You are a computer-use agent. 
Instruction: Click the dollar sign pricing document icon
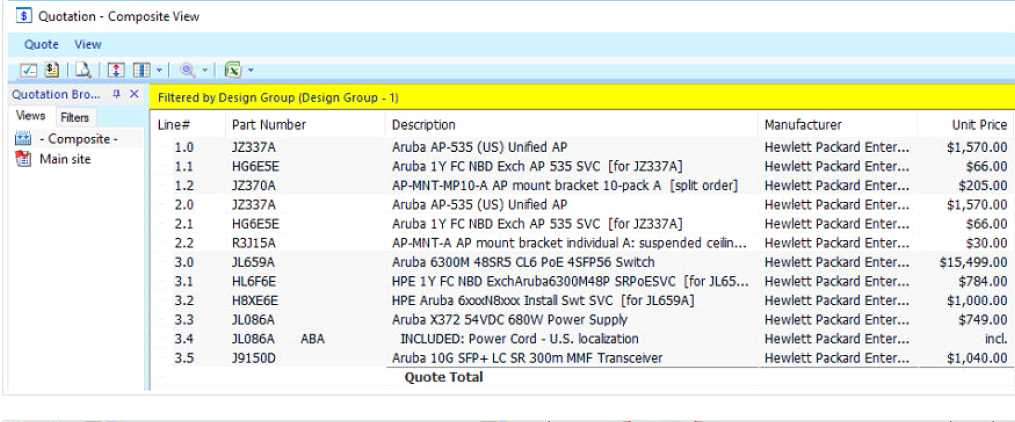tap(50, 70)
